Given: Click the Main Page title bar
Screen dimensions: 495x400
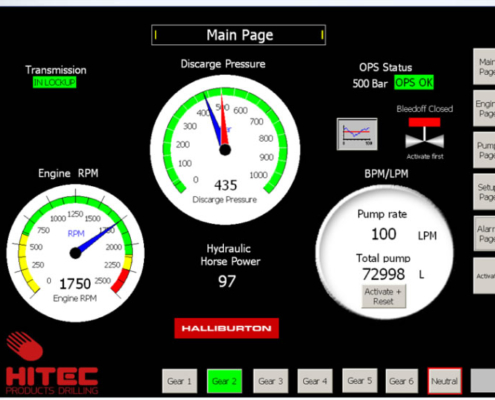Looking at the screenshot, I should 239,35.
